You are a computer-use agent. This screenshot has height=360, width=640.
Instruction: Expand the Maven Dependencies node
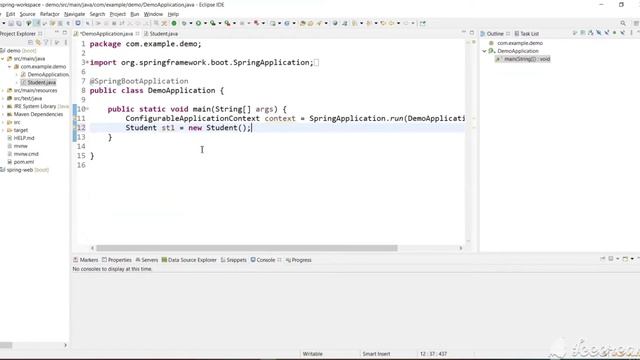[x=3, y=114]
